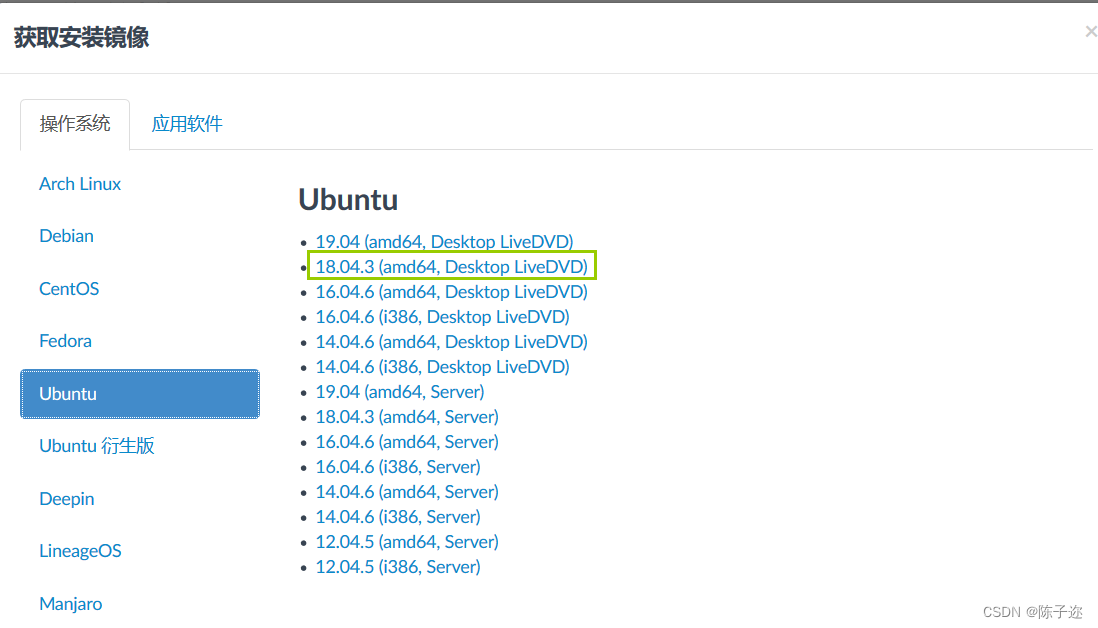Switch to the 操作系统 tab
Viewport: 1098px width, 628px height.
pyautogui.click(x=75, y=125)
